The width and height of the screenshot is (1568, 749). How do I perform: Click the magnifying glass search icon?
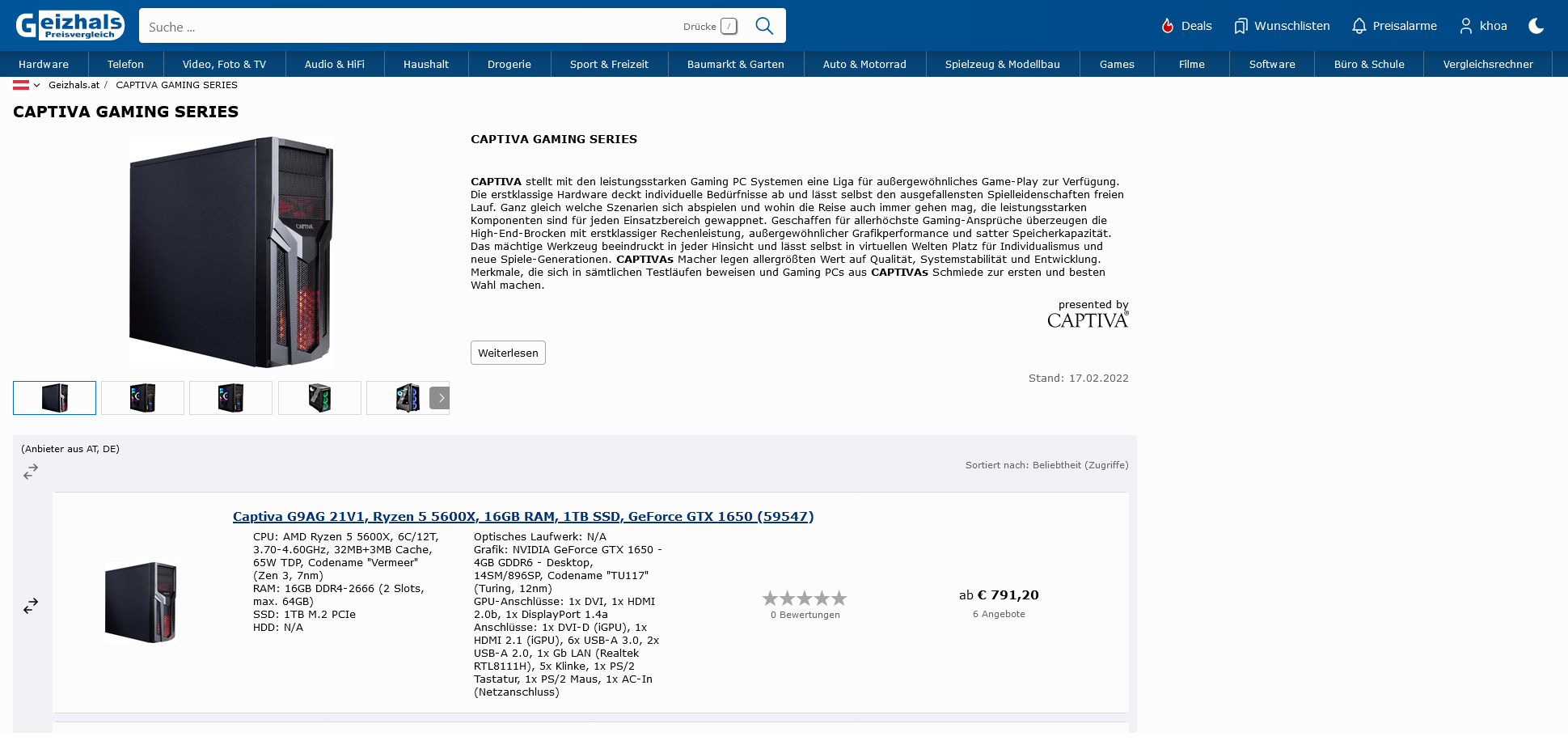click(x=763, y=26)
